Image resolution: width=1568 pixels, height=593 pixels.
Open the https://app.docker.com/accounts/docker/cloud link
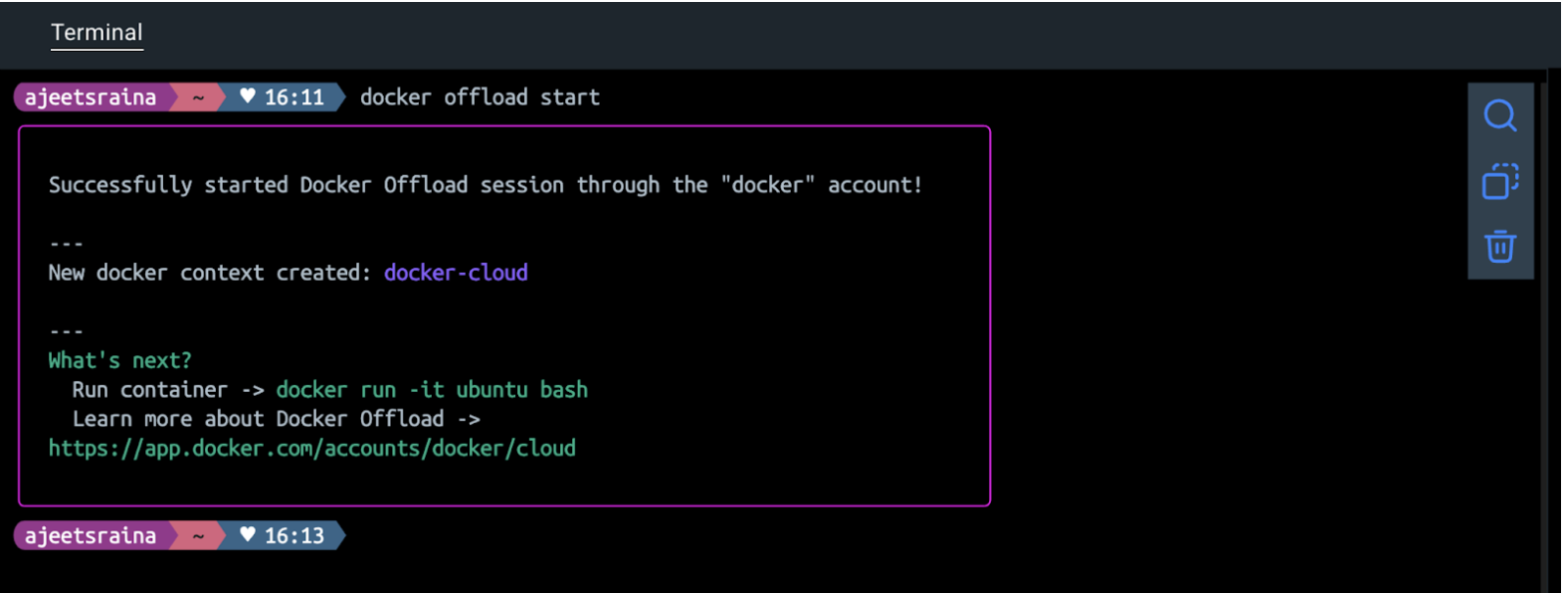(x=311, y=448)
